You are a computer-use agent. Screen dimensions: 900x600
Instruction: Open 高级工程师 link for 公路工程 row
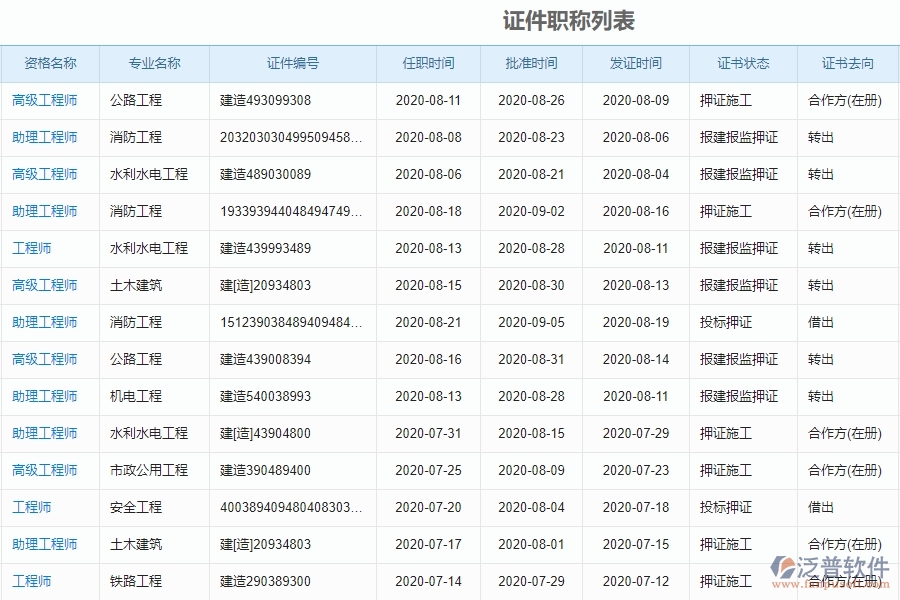pos(48,100)
